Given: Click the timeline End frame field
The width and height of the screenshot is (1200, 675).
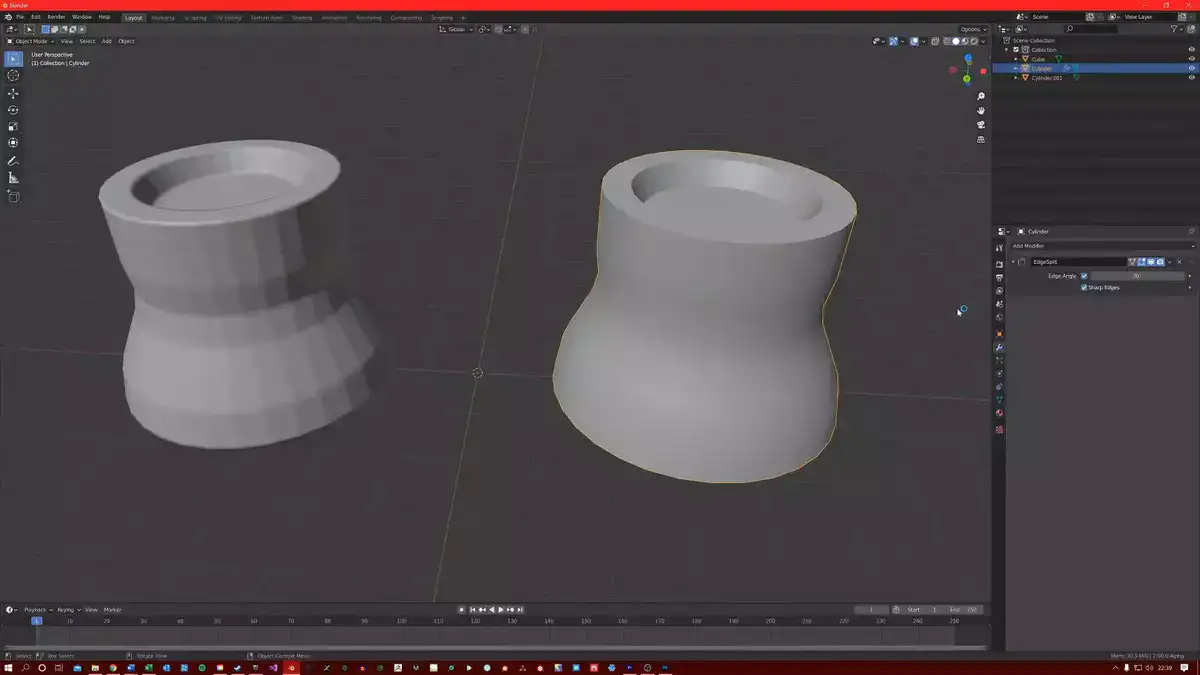Looking at the screenshot, I should 966,609.
